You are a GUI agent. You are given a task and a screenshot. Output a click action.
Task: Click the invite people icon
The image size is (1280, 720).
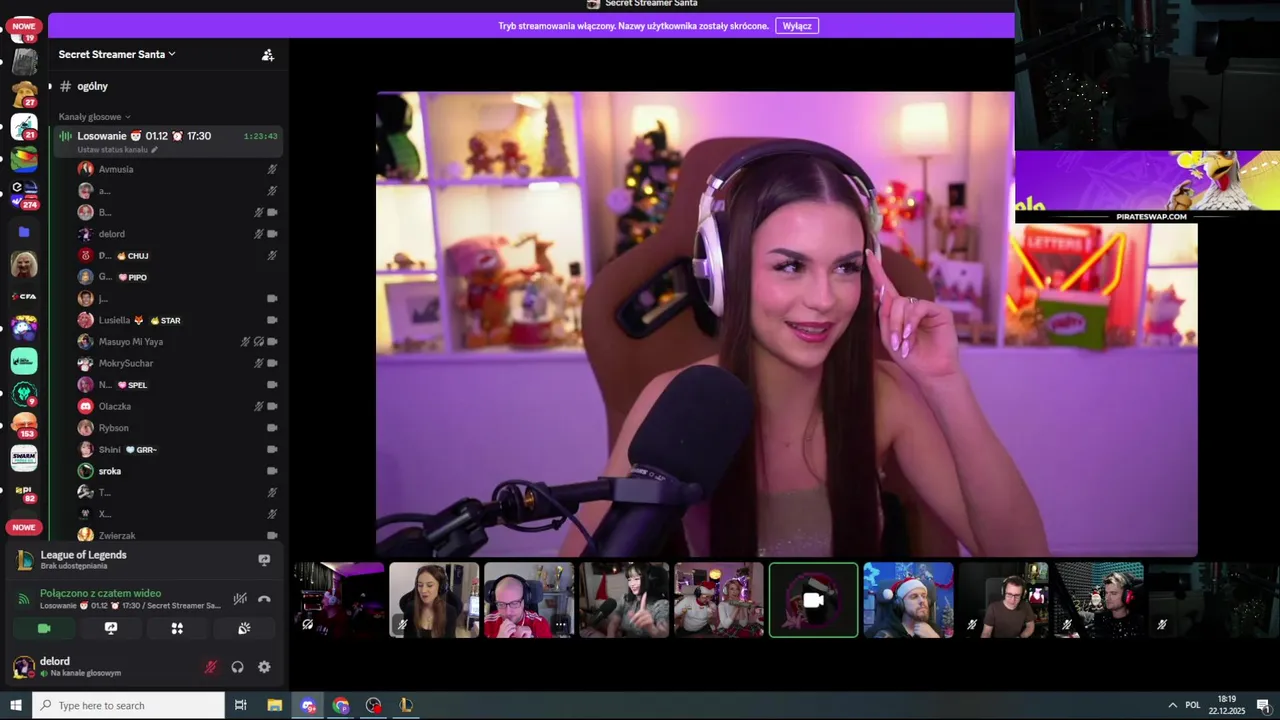267,55
